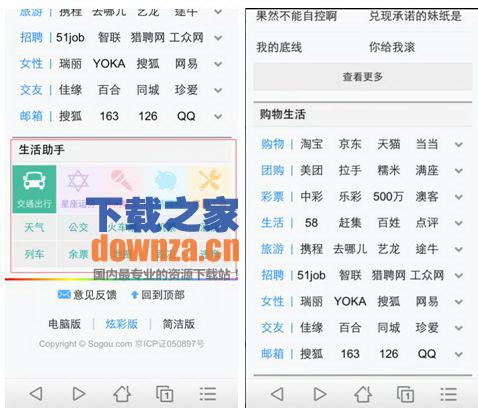Open the 瑞丽 link on right phone
The height and width of the screenshot is (411, 478).
tap(311, 301)
